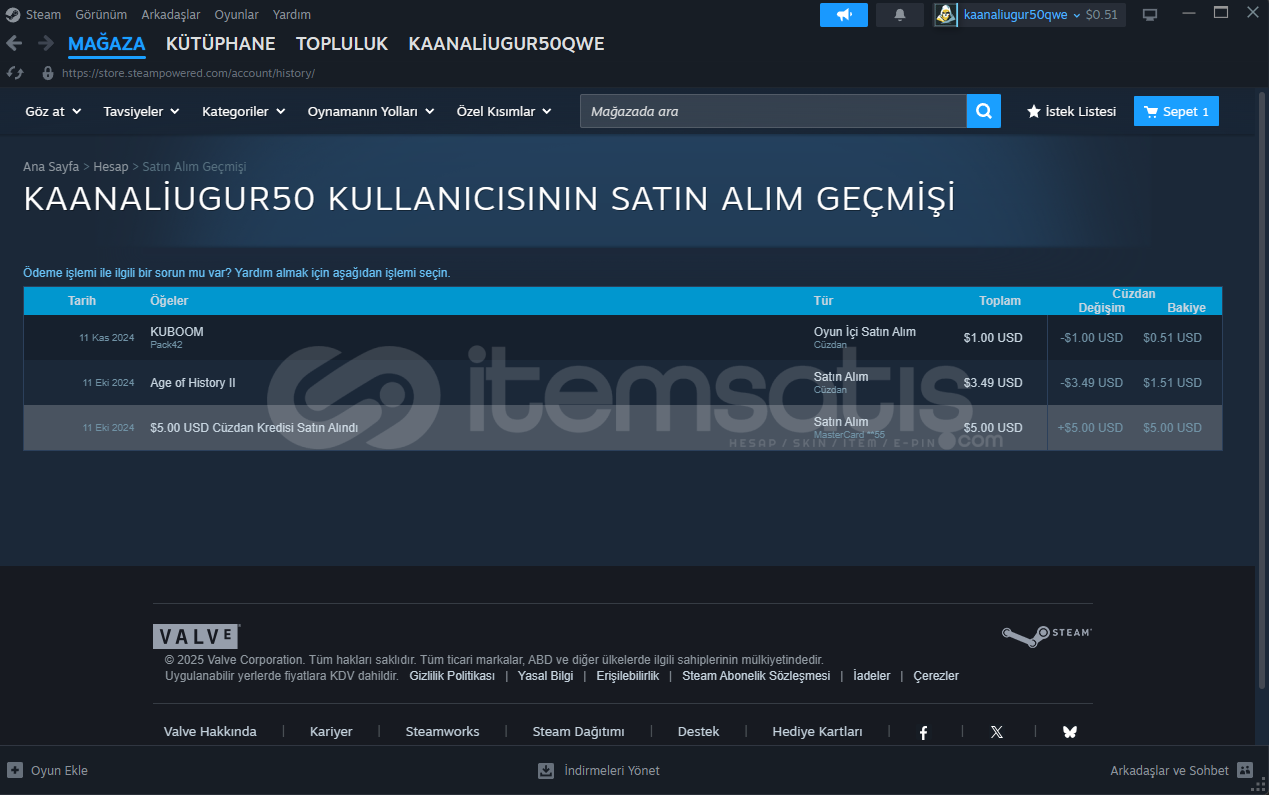Select the KUBOOM purchase row
The image size is (1269, 795).
pos(480,337)
